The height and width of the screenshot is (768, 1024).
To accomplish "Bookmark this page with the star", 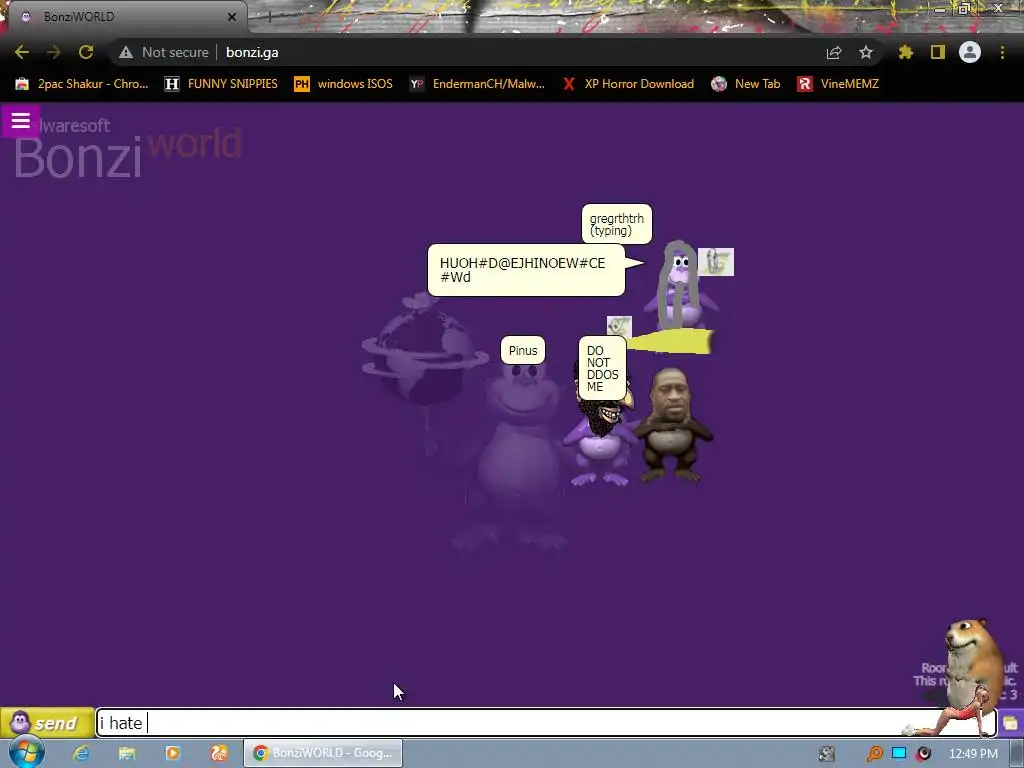I will (866, 52).
